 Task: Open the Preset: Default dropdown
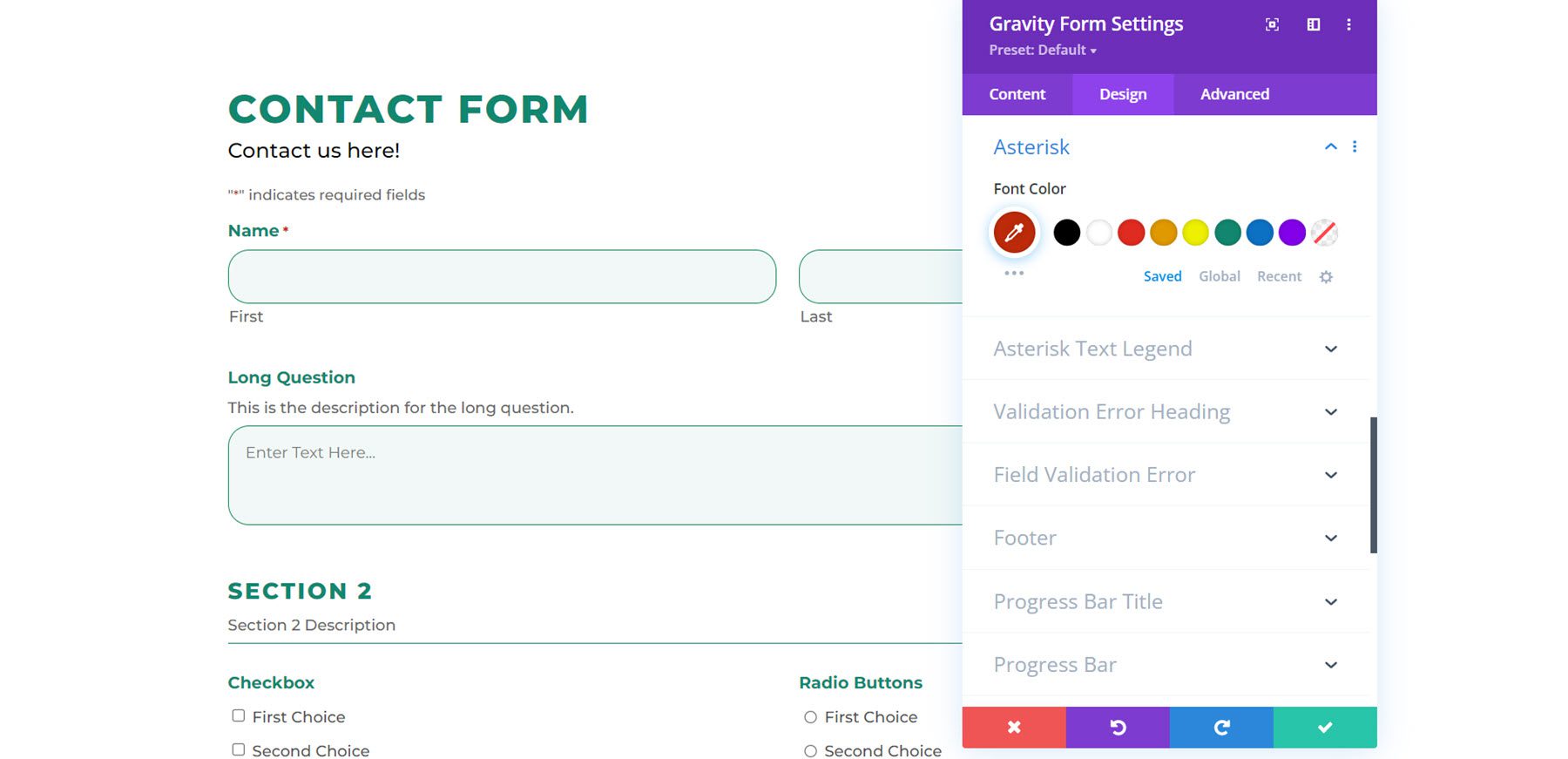tap(1043, 51)
